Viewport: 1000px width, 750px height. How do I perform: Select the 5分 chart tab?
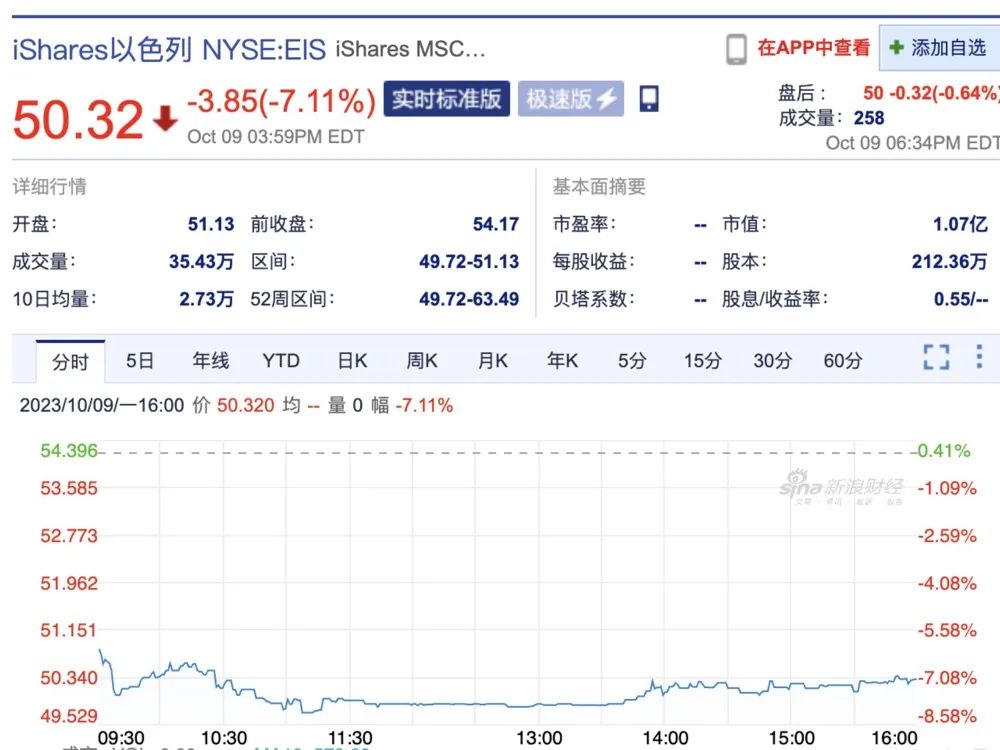pos(631,360)
